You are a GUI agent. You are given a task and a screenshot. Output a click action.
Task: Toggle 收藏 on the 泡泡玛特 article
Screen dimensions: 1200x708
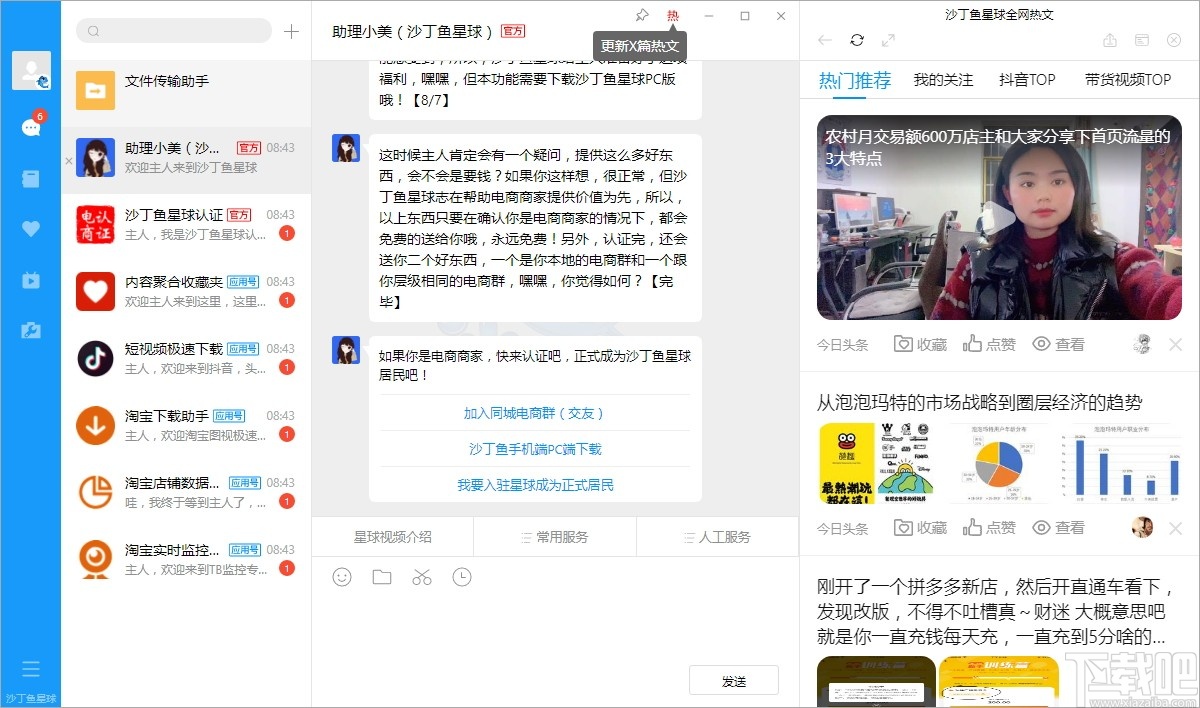click(x=919, y=527)
